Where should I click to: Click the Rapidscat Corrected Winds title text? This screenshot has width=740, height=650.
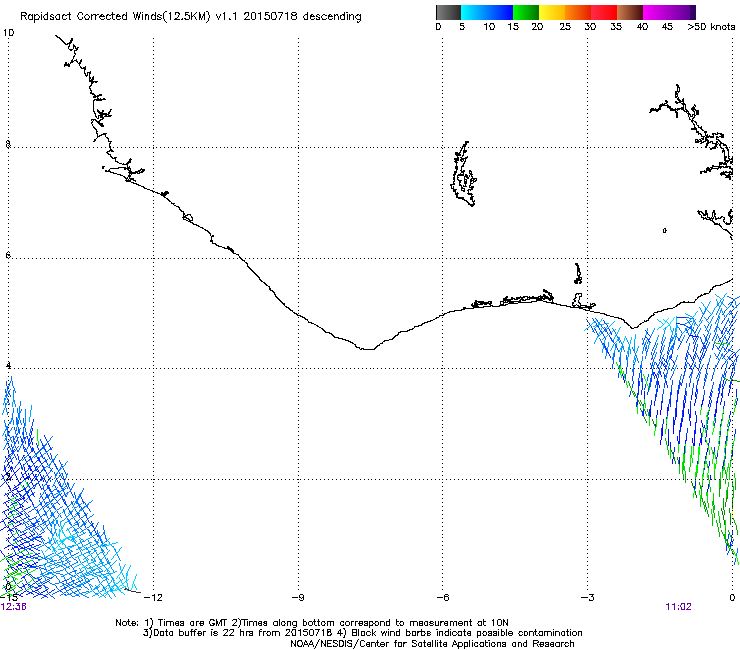[191, 16]
